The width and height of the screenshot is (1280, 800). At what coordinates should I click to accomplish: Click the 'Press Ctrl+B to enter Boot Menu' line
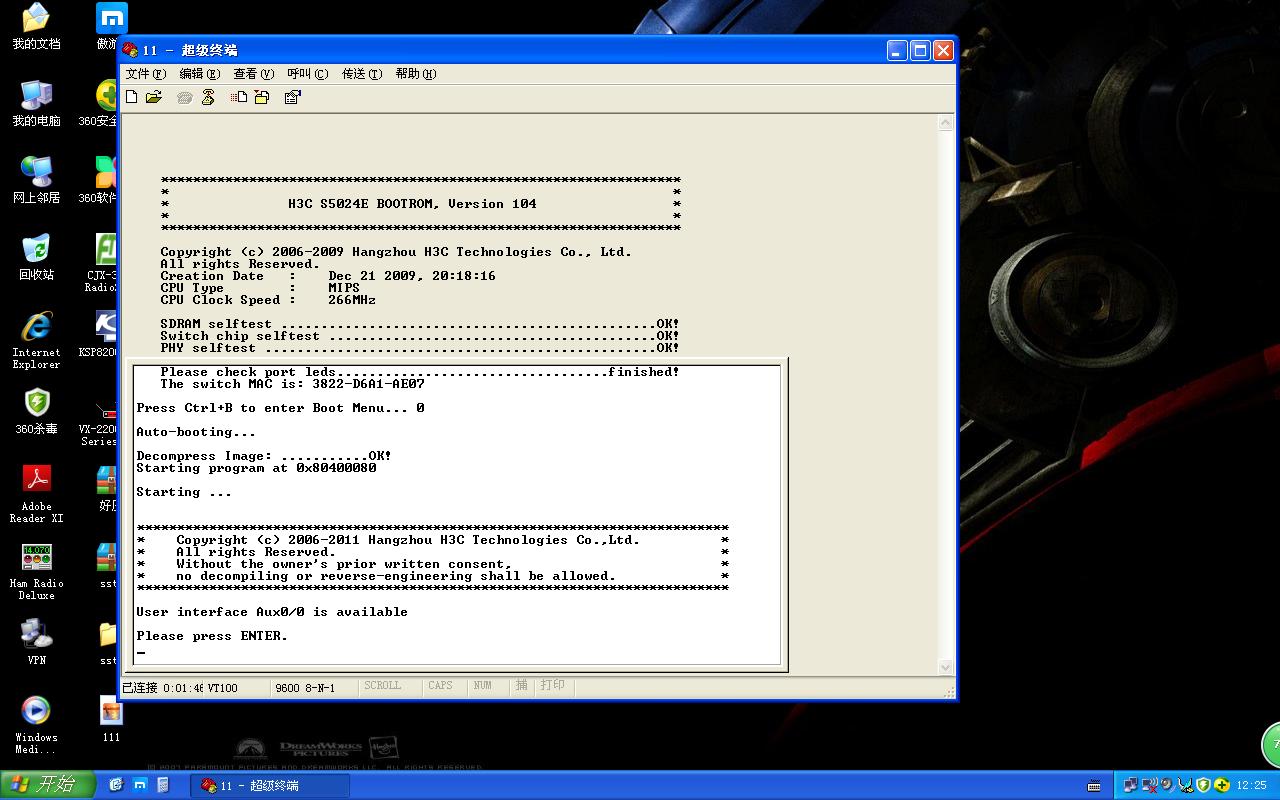pyautogui.click(x=280, y=408)
